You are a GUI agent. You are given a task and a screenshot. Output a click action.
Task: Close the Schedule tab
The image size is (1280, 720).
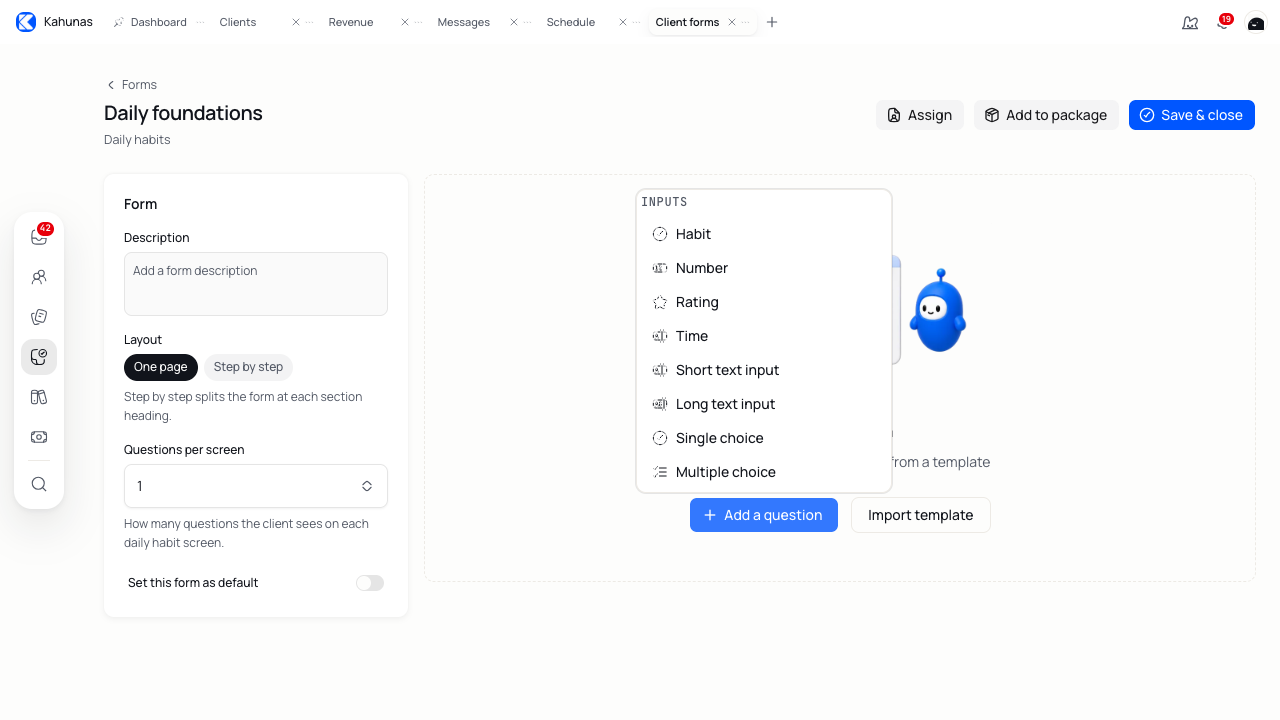623,22
